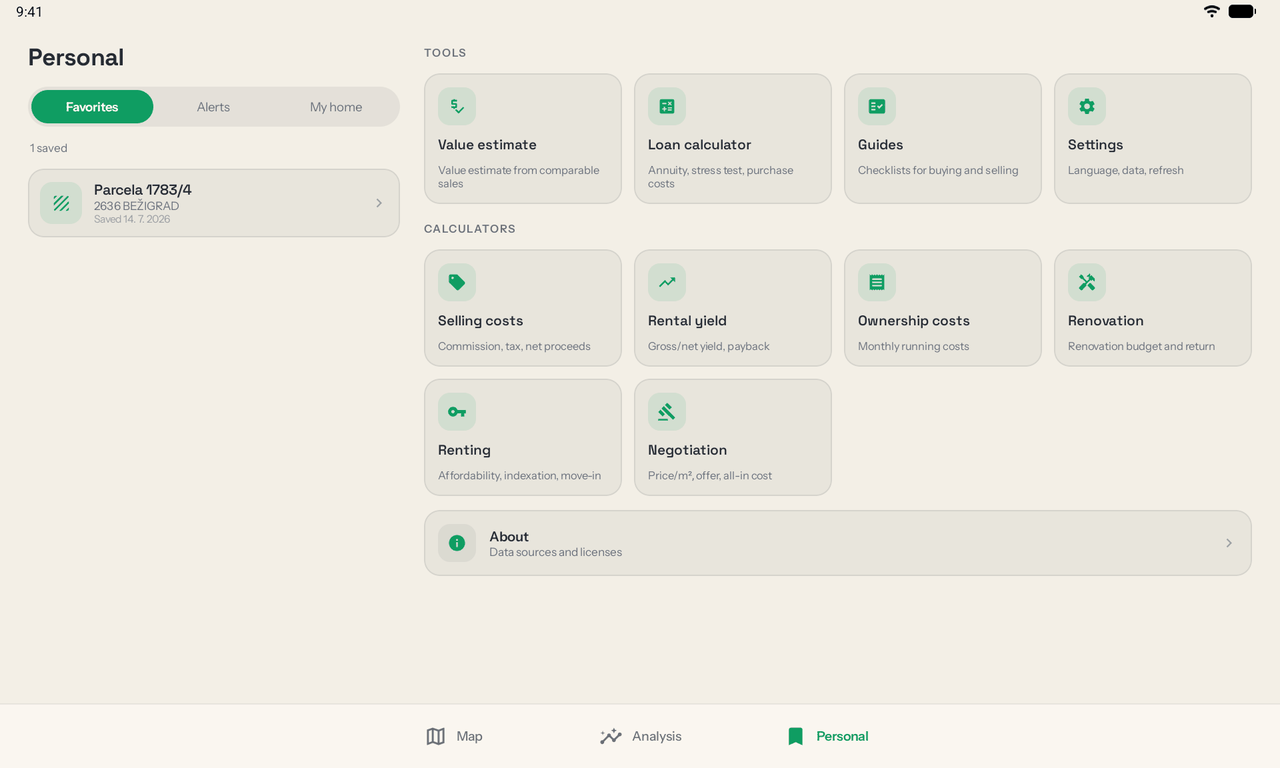The width and height of the screenshot is (1280, 768).
Task: Click the Negotiation gavel icon
Action: click(x=667, y=411)
